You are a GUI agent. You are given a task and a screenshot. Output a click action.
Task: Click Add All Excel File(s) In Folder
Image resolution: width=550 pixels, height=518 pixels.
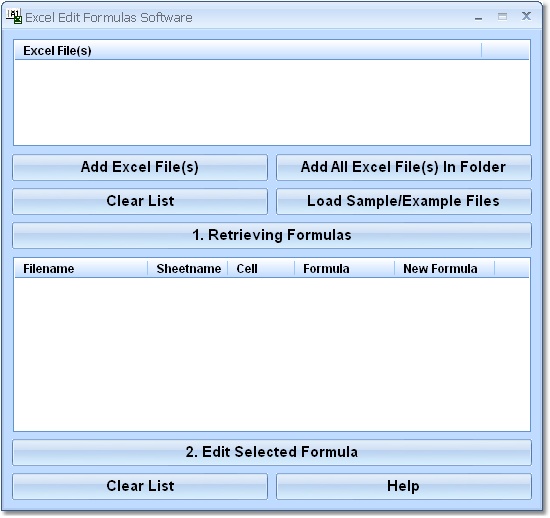[404, 167]
